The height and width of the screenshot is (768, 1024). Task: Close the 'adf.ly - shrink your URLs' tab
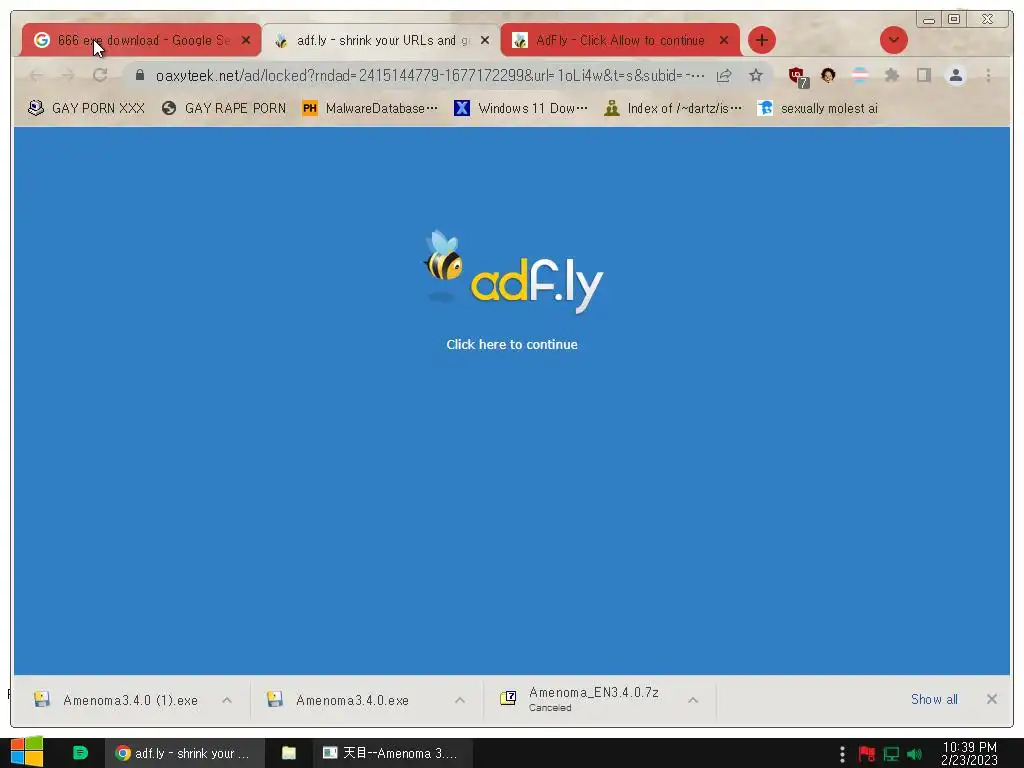(485, 40)
